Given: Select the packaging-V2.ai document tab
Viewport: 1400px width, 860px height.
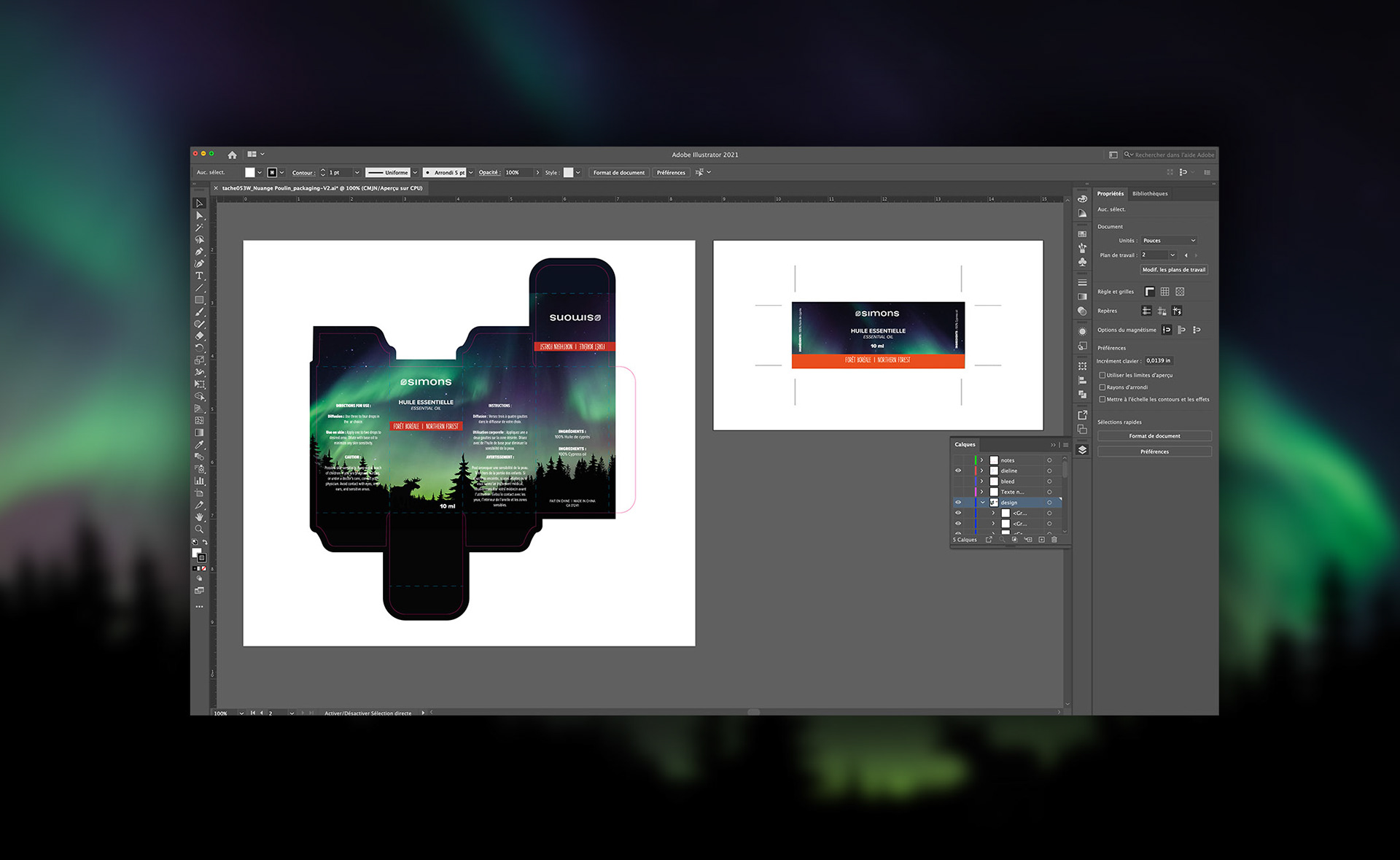Looking at the screenshot, I should pos(322,188).
